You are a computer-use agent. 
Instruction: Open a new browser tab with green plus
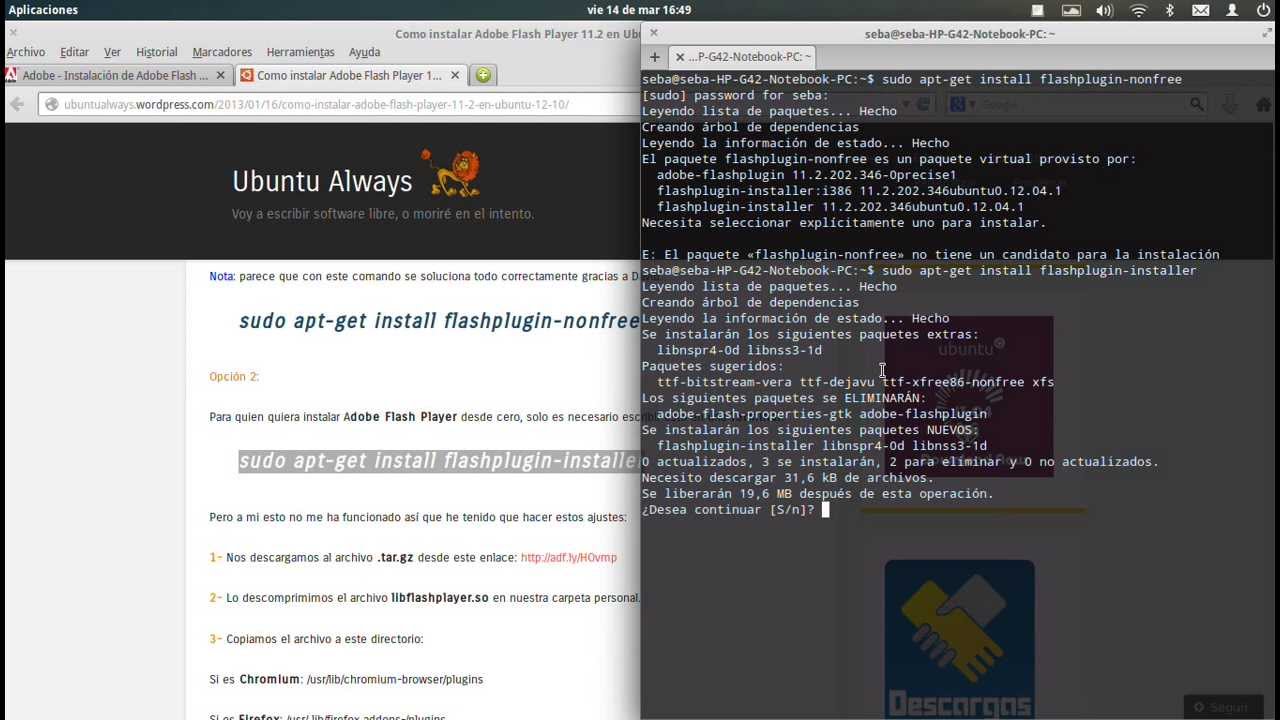point(483,75)
